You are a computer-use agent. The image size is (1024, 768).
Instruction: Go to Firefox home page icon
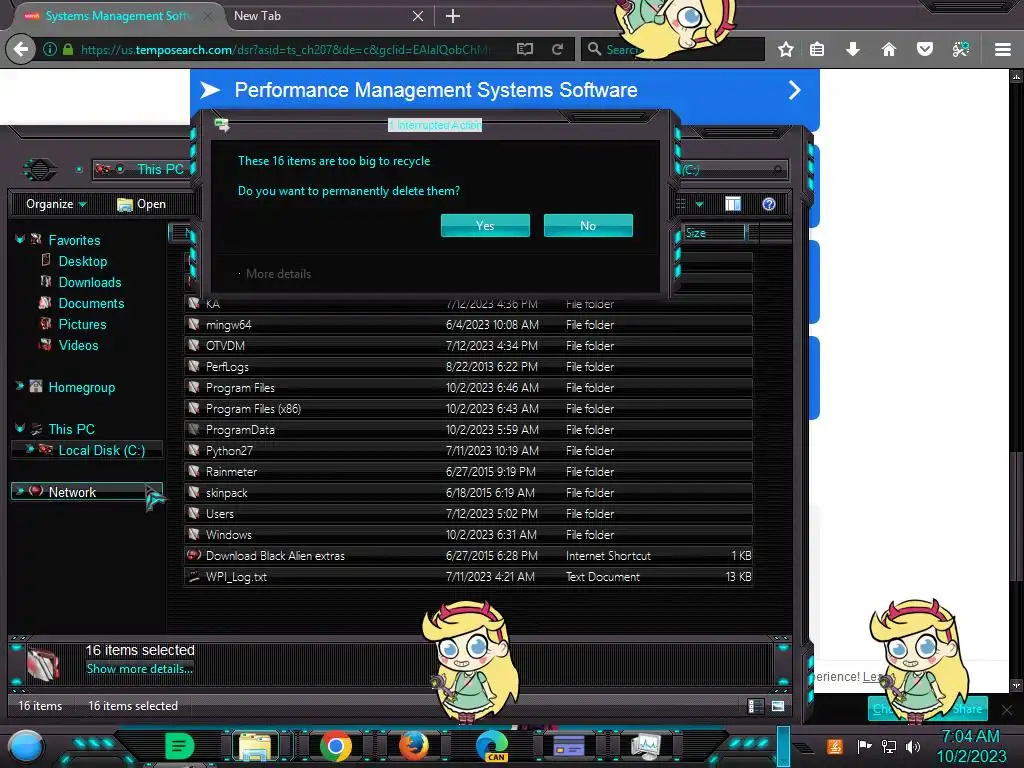coord(888,49)
